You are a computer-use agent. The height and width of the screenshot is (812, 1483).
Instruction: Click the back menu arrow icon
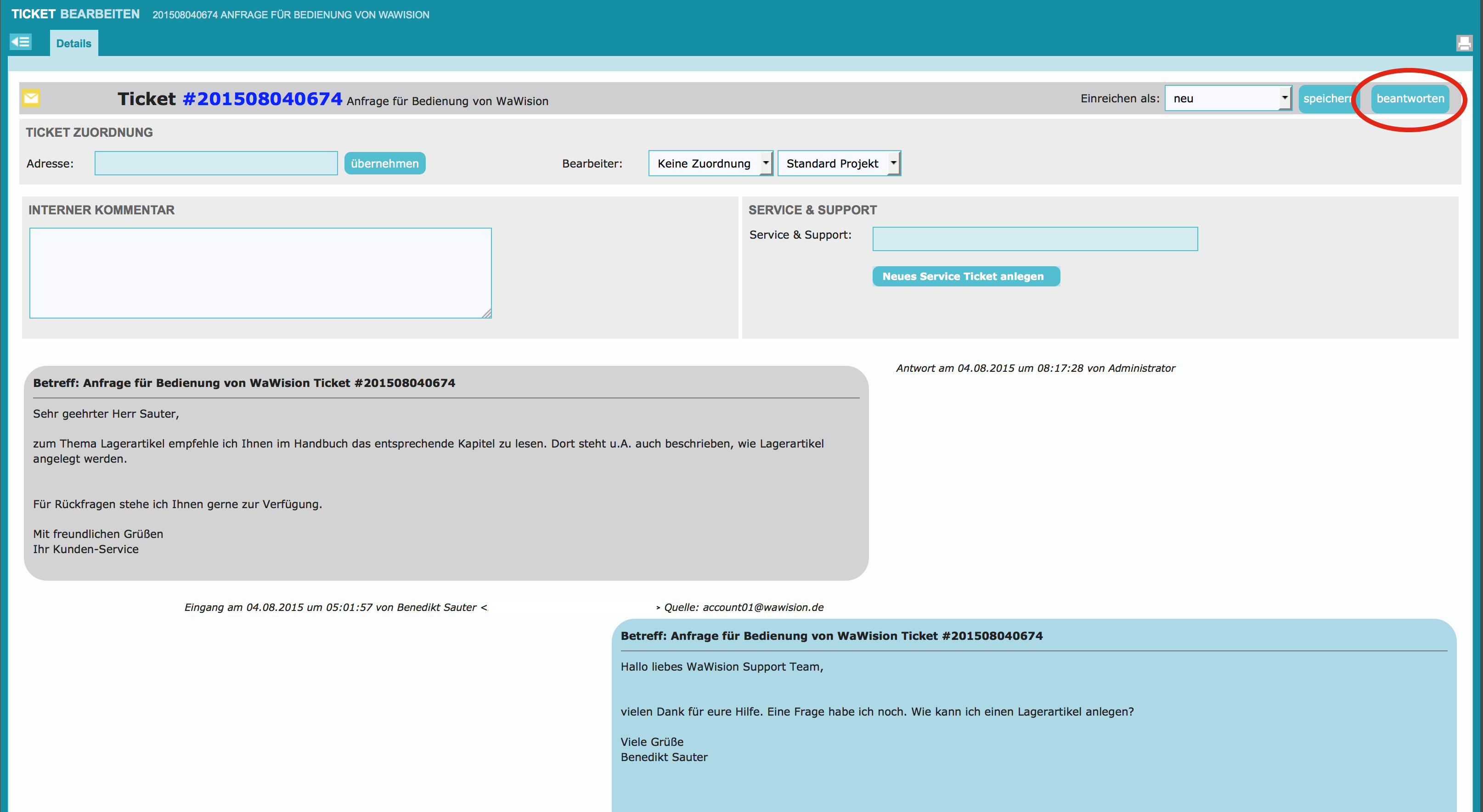click(x=21, y=42)
